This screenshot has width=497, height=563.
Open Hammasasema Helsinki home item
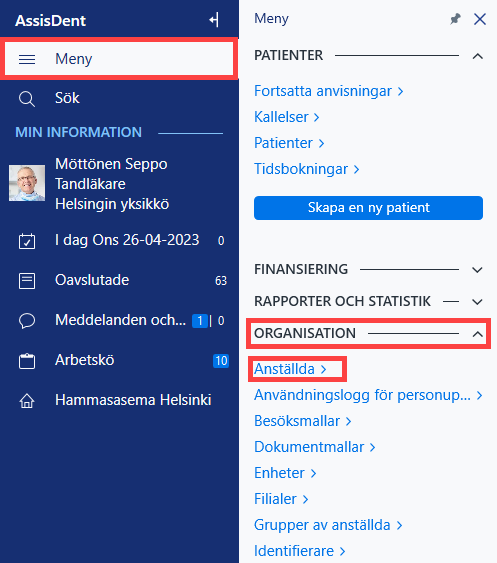[x=119, y=400]
